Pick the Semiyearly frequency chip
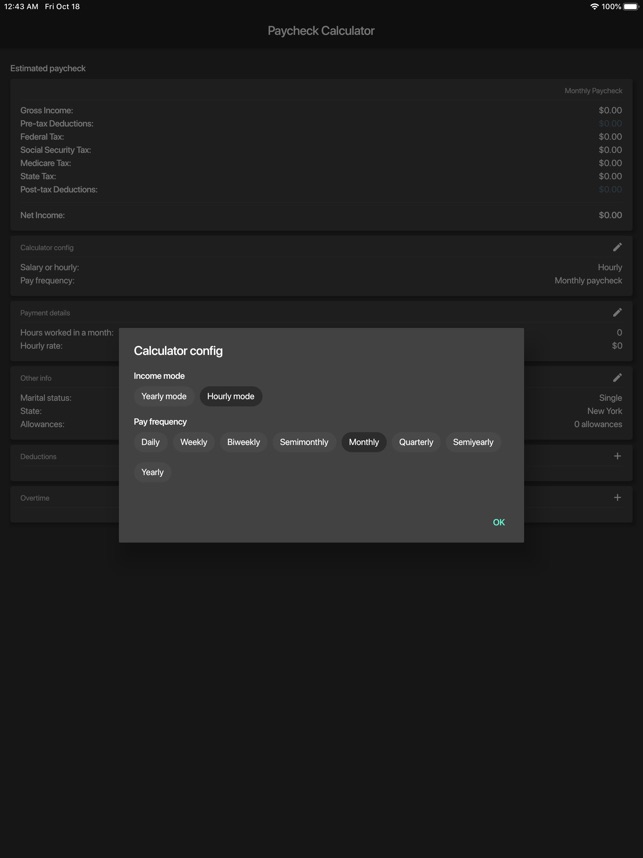This screenshot has width=643, height=858. pos(473,442)
